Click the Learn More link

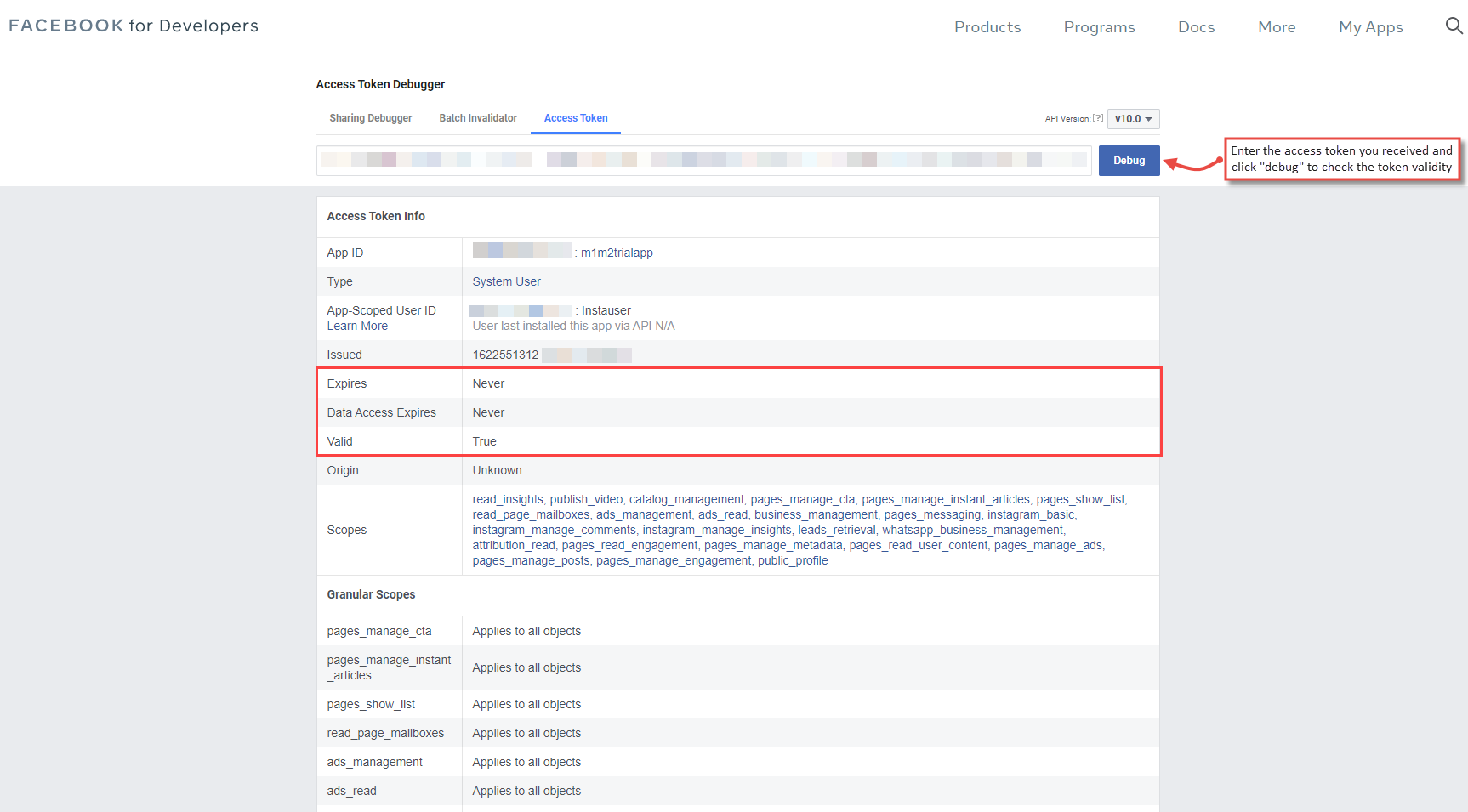coord(357,326)
